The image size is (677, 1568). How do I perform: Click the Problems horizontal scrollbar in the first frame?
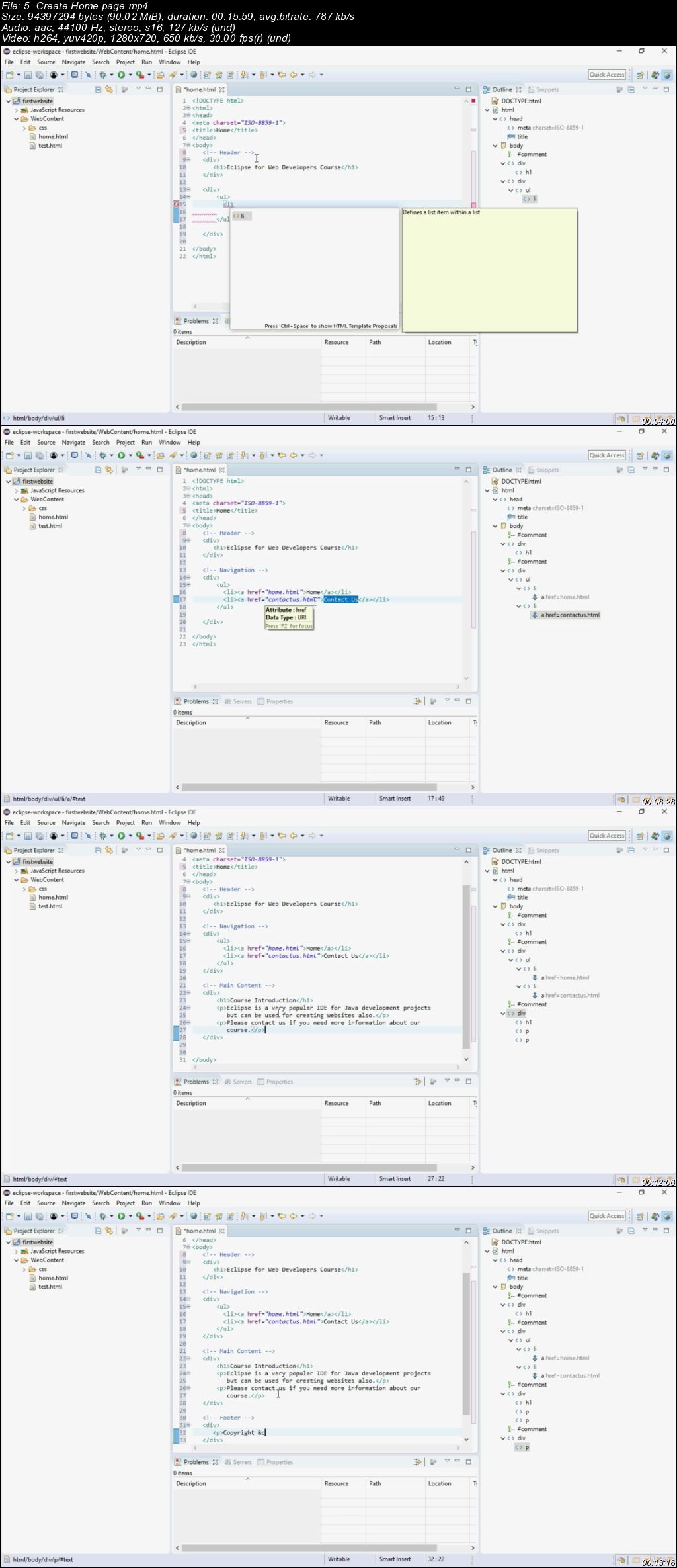[309, 407]
